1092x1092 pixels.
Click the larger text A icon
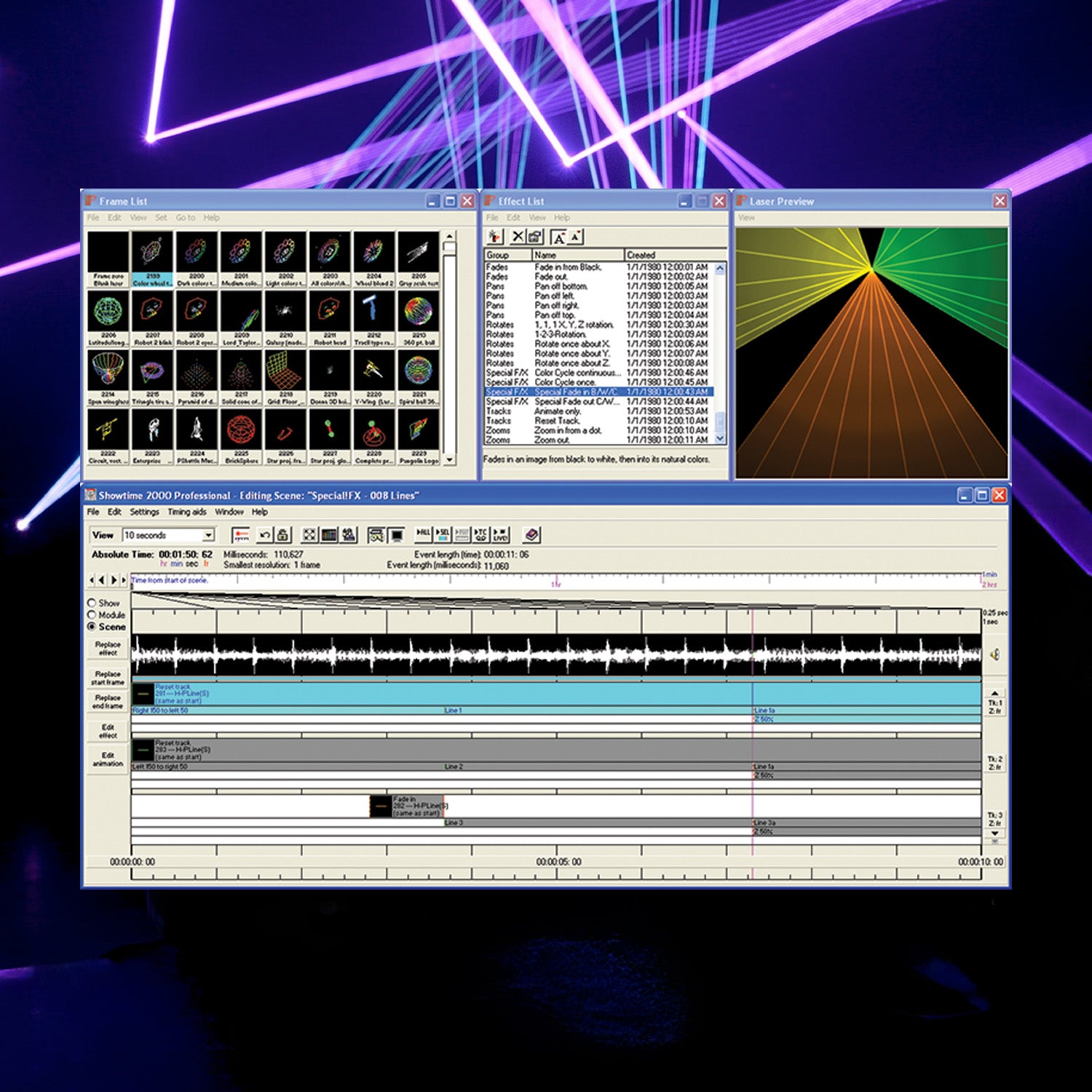click(558, 237)
